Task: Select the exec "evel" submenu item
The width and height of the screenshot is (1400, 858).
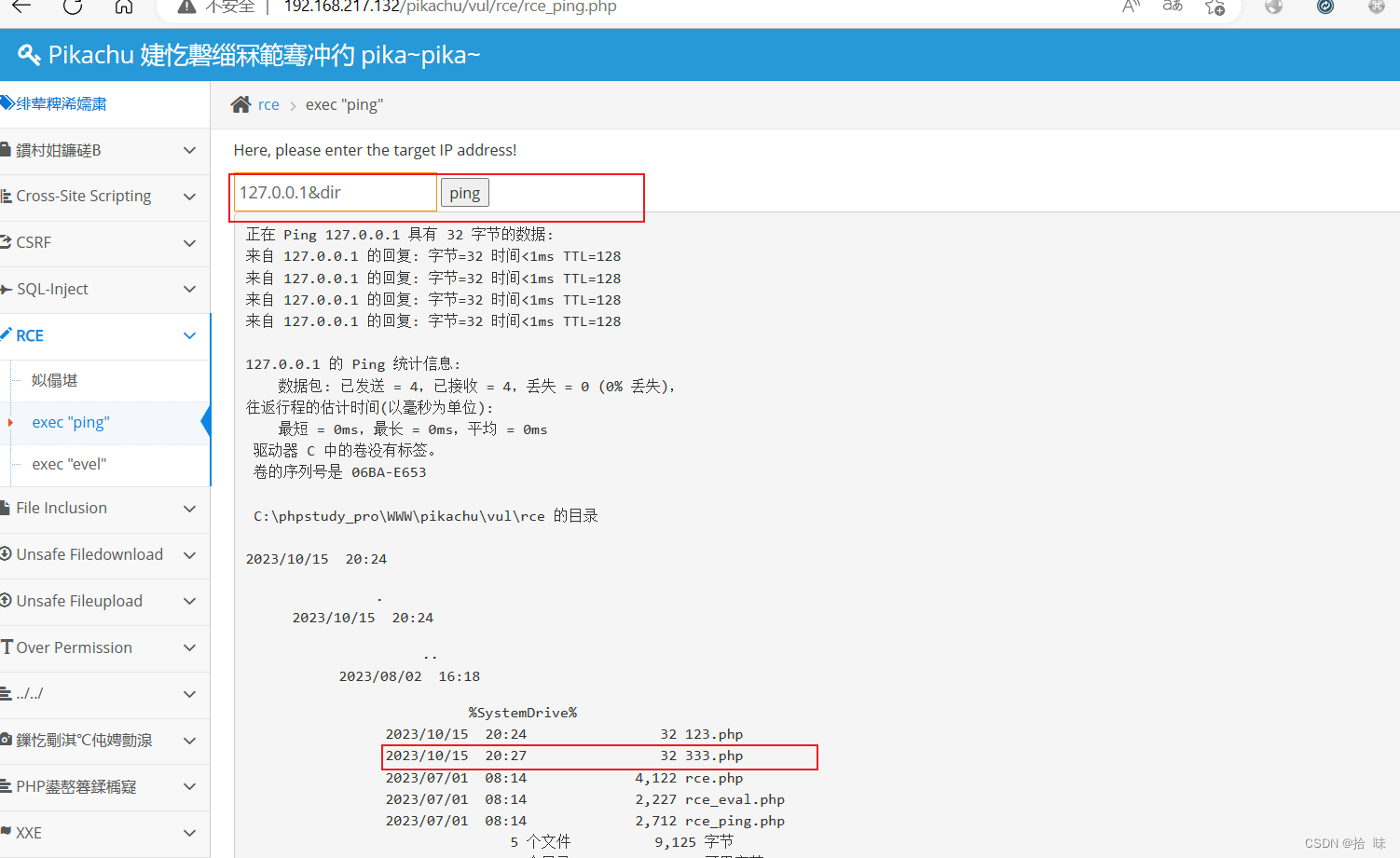Action: (x=70, y=464)
